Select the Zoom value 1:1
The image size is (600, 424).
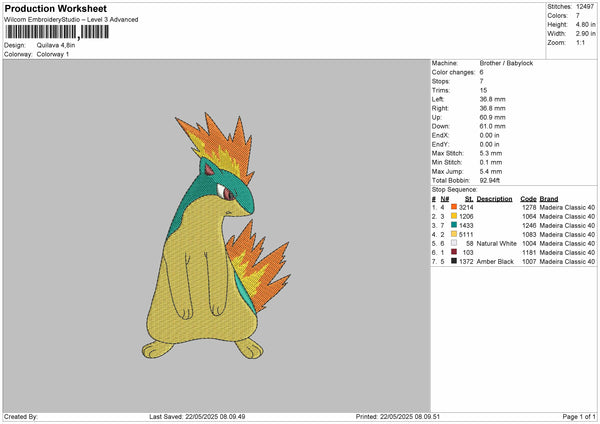(580, 42)
